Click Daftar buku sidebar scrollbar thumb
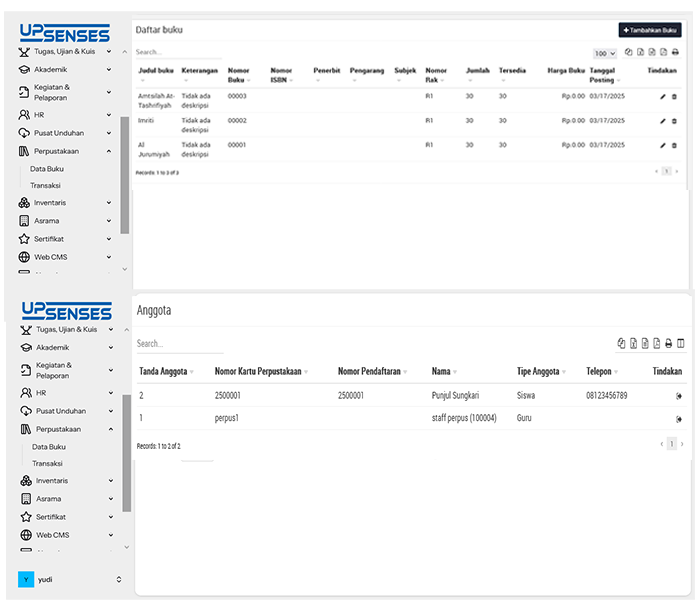The width and height of the screenshot is (700, 600). 125,175
